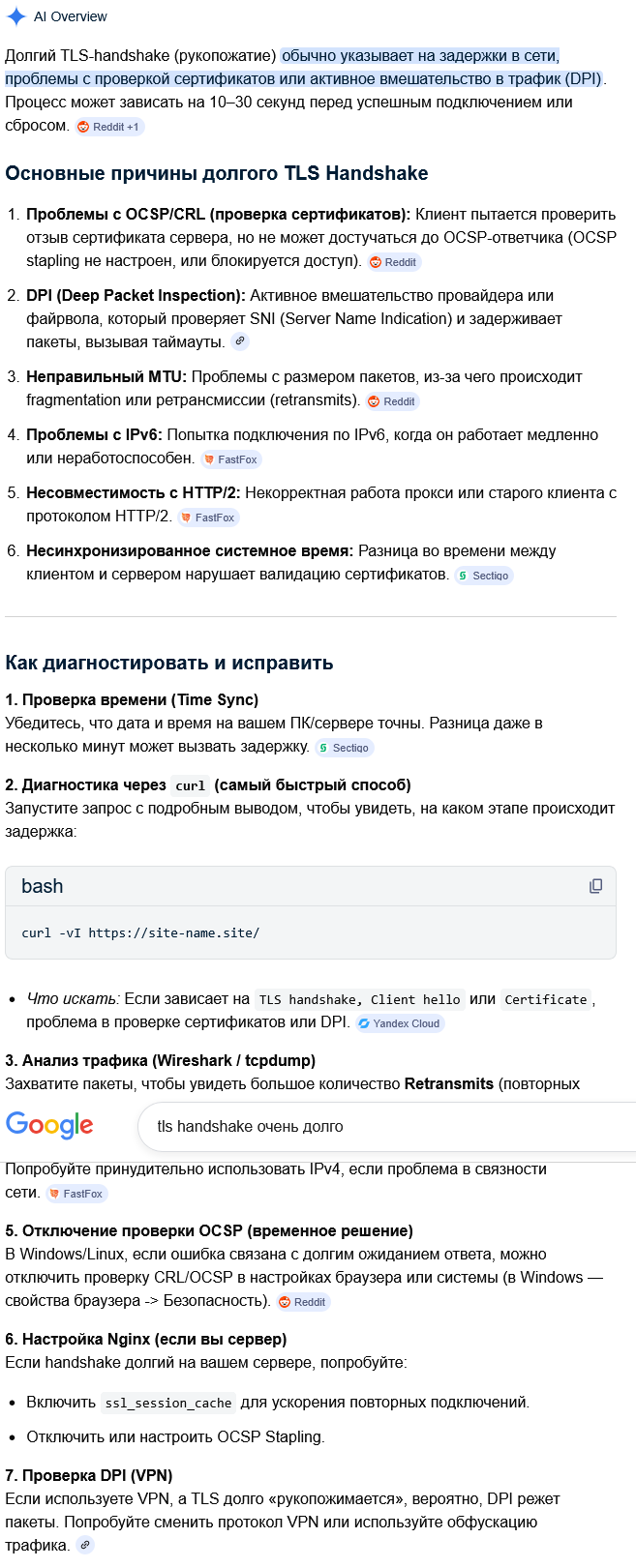Copy the bash code block

[x=595, y=886]
